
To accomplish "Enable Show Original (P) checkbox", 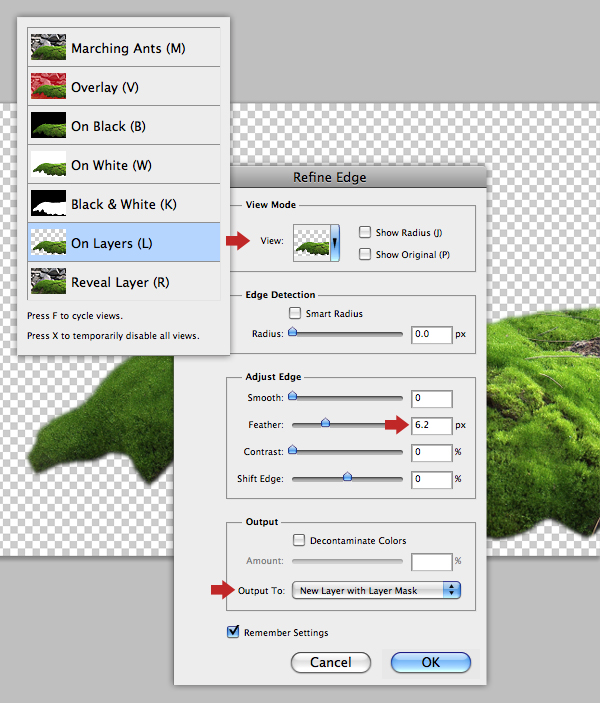I will tap(365, 254).
